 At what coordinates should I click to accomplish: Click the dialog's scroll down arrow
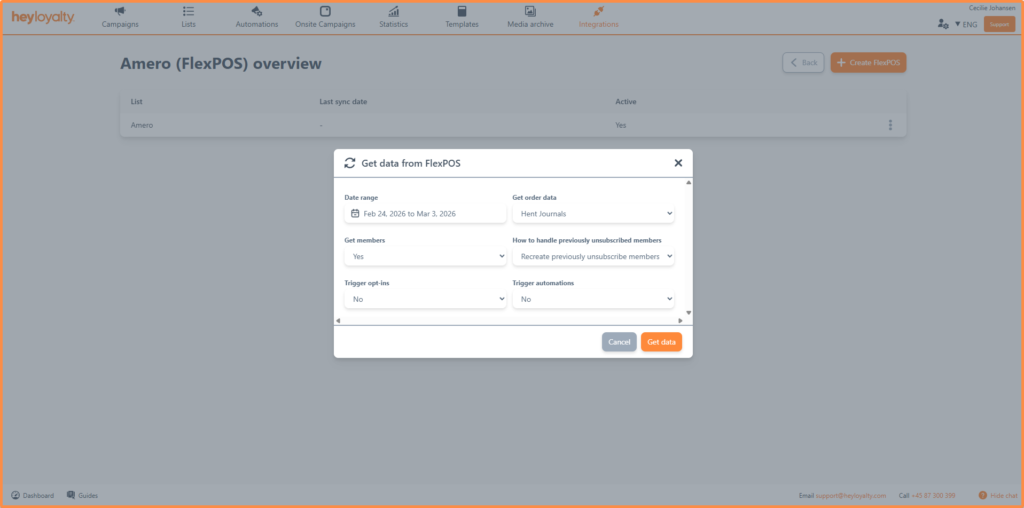click(x=688, y=313)
